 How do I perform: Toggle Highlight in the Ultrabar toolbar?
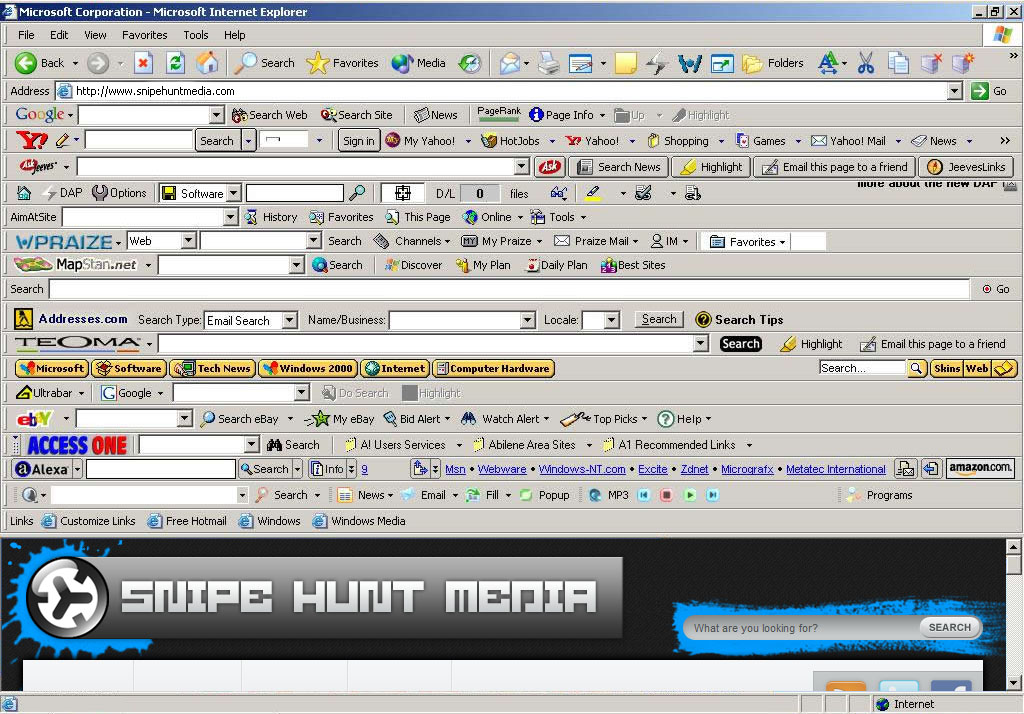tap(432, 393)
